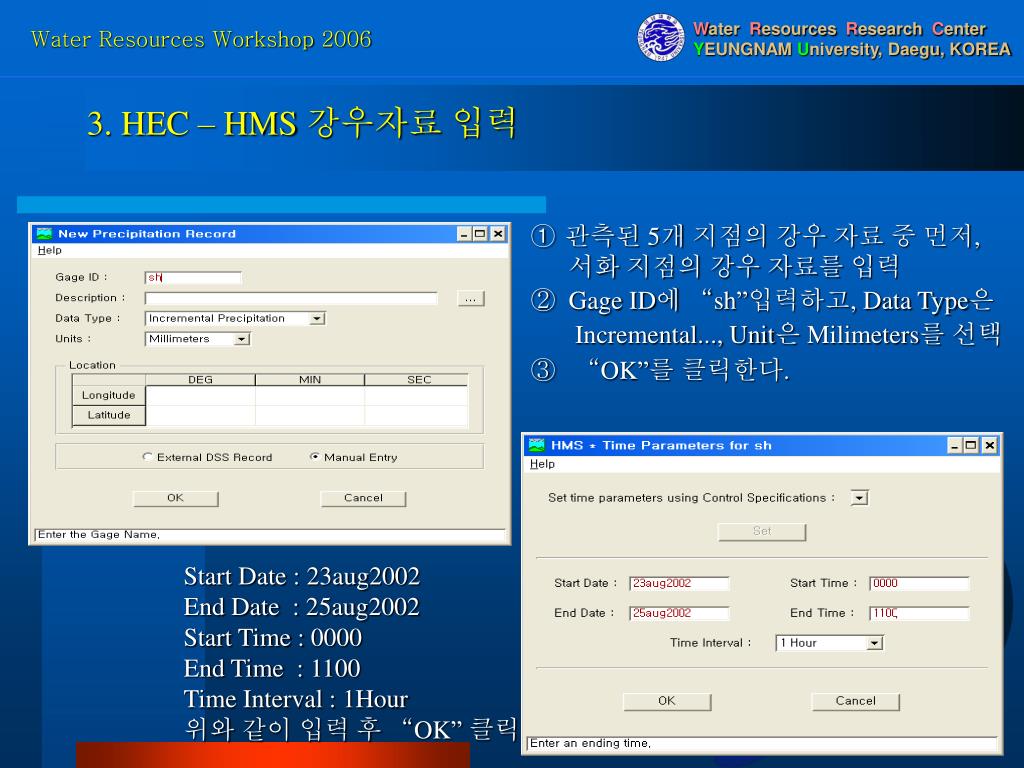This screenshot has height=768, width=1024.
Task: Open the Units Millimeters dropdown
Action: [x=242, y=339]
